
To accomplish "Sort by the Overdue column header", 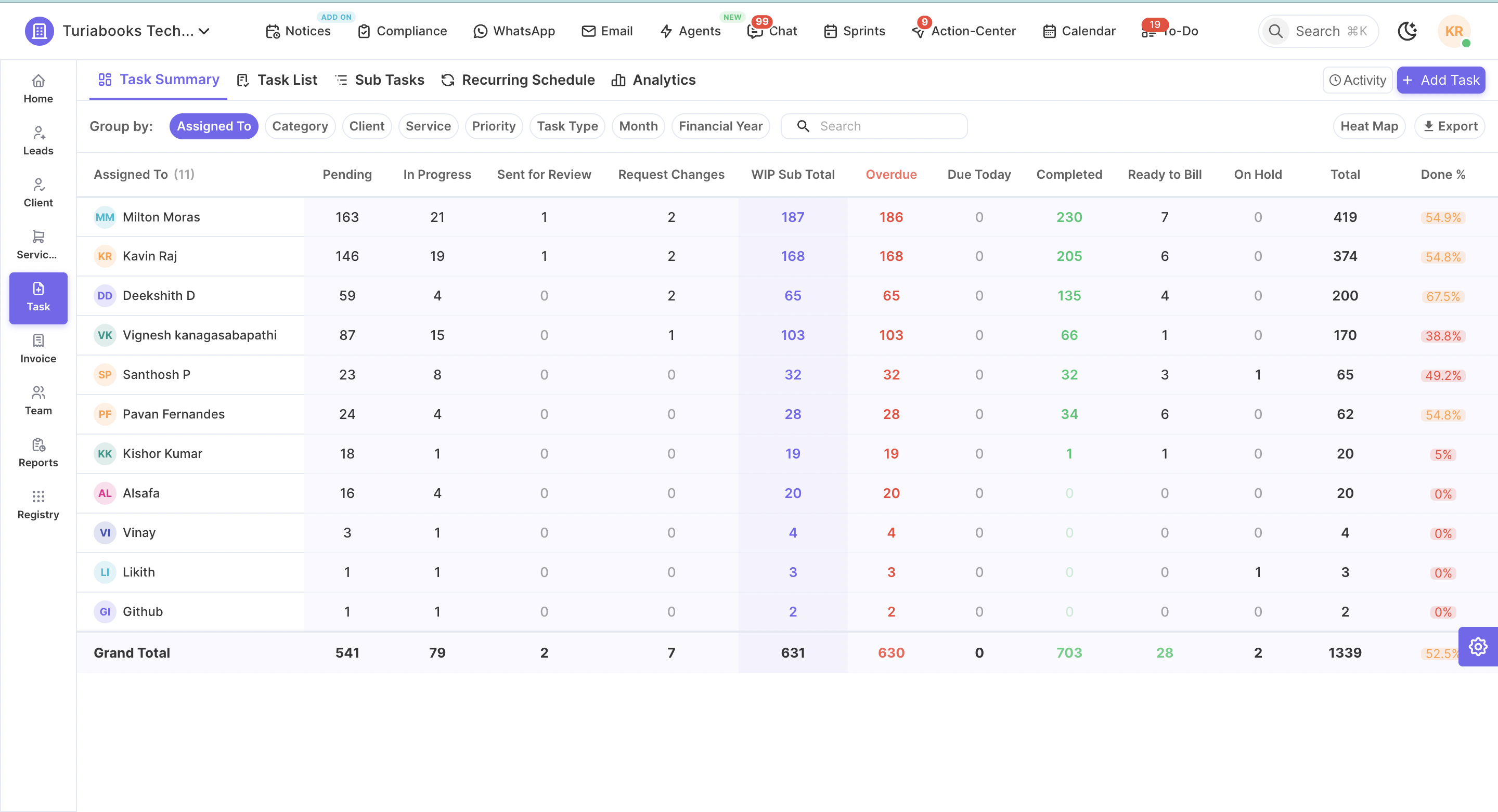I will point(891,174).
